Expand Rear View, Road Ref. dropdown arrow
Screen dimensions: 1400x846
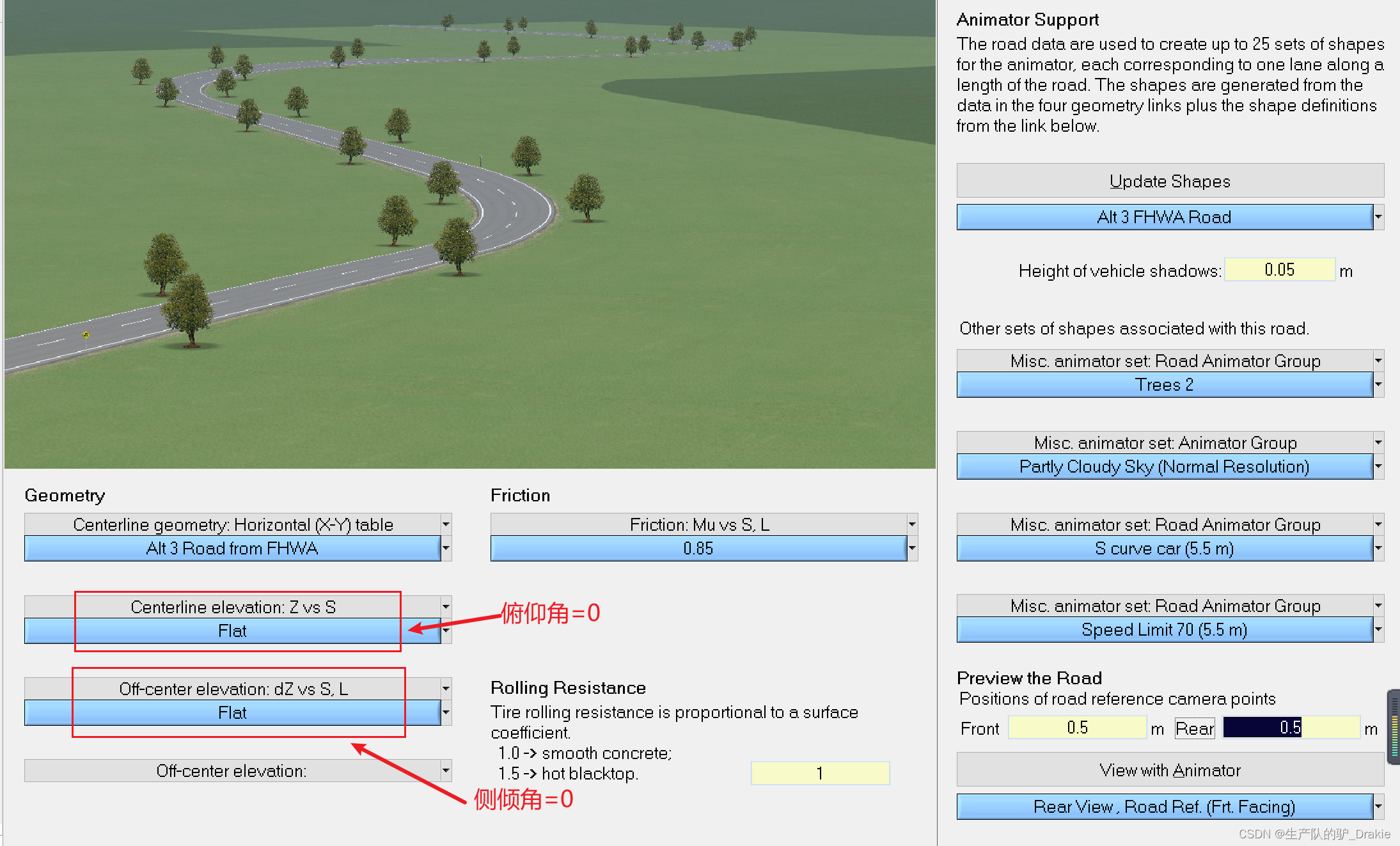point(1378,806)
